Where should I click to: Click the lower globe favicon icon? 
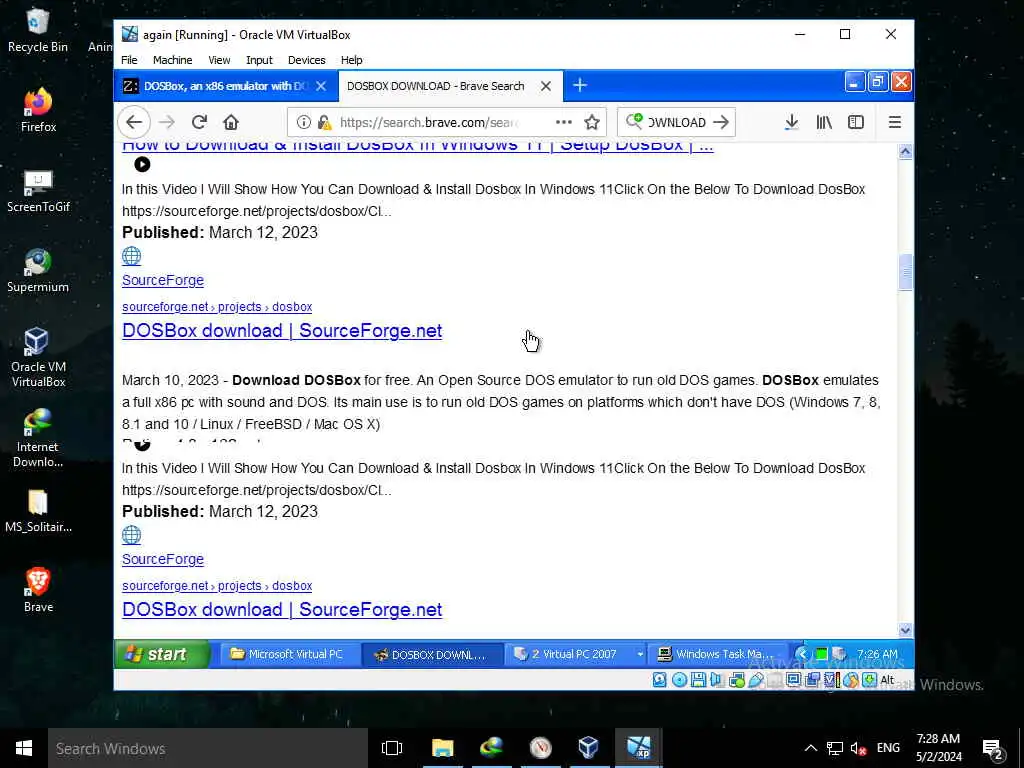coord(131,535)
